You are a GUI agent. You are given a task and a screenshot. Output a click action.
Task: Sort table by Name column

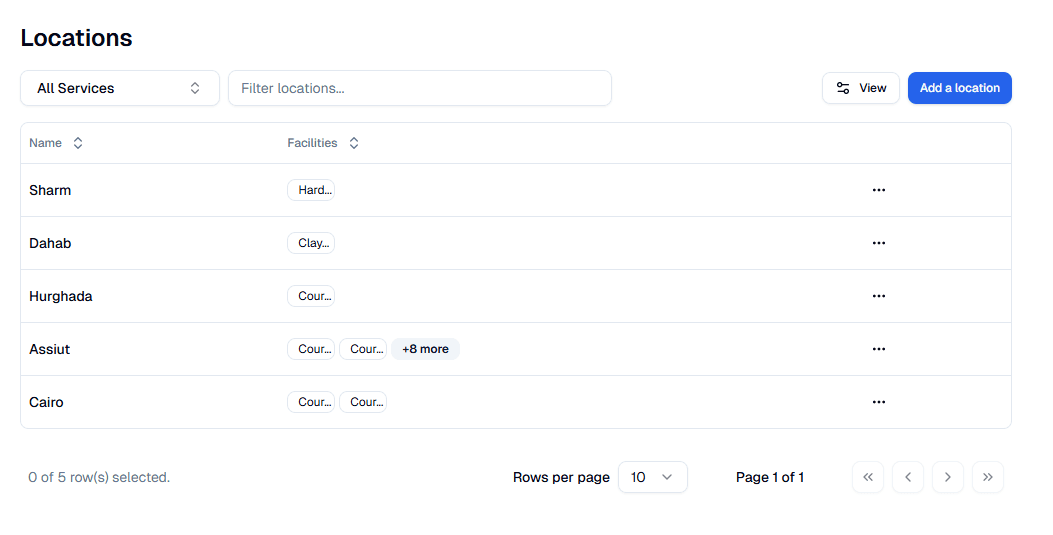[56, 143]
